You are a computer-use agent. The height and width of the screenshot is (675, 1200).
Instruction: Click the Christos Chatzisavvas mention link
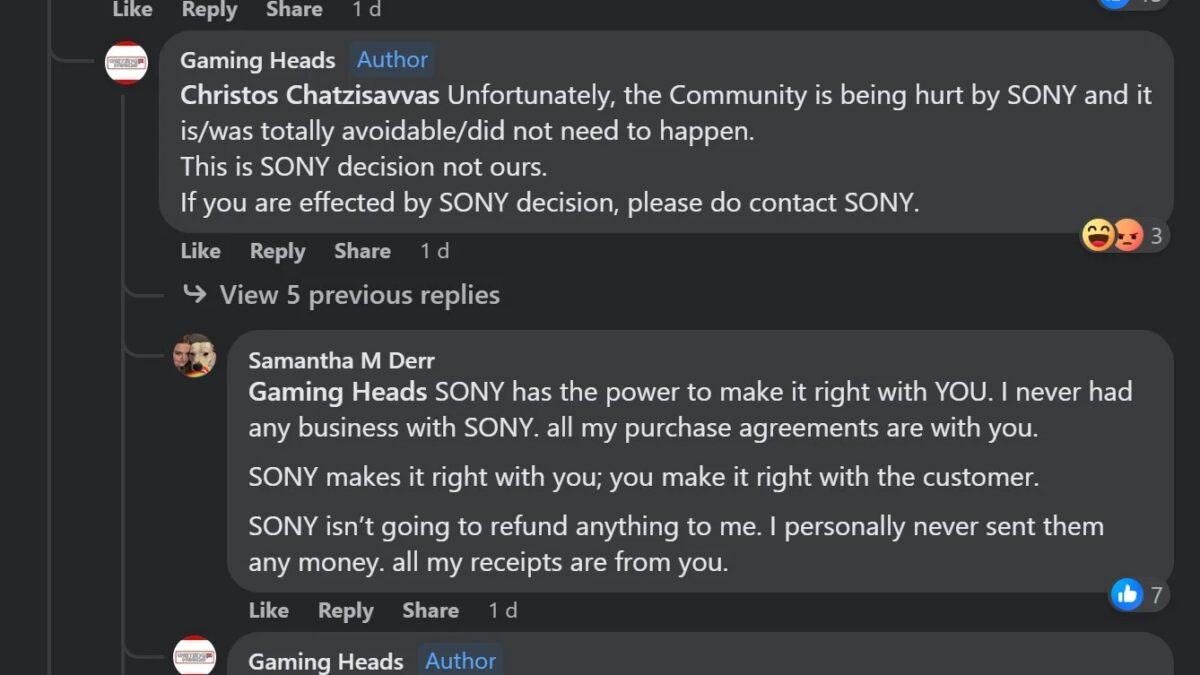[310, 95]
